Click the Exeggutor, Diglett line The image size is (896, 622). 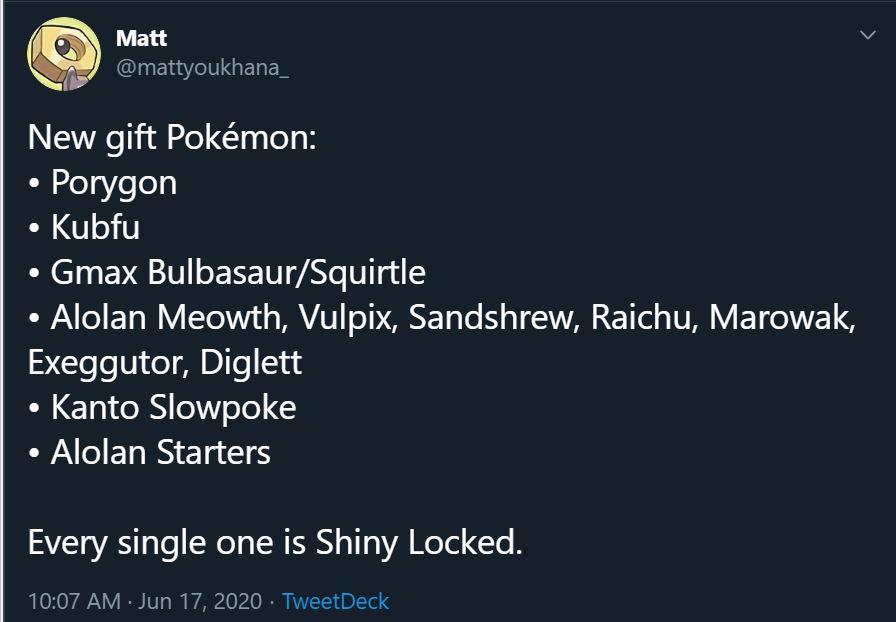tap(165, 362)
